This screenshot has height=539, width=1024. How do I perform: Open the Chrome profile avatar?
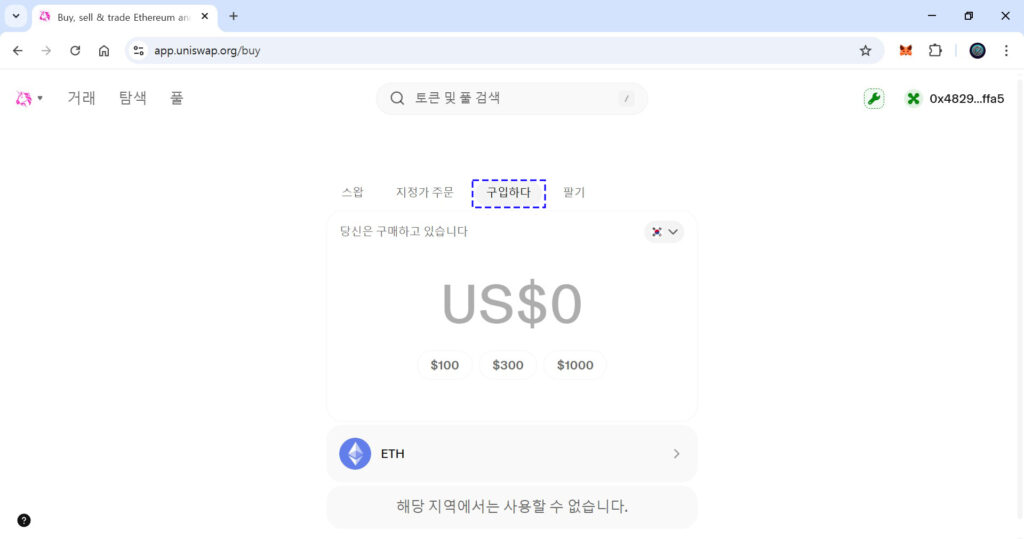tap(977, 50)
